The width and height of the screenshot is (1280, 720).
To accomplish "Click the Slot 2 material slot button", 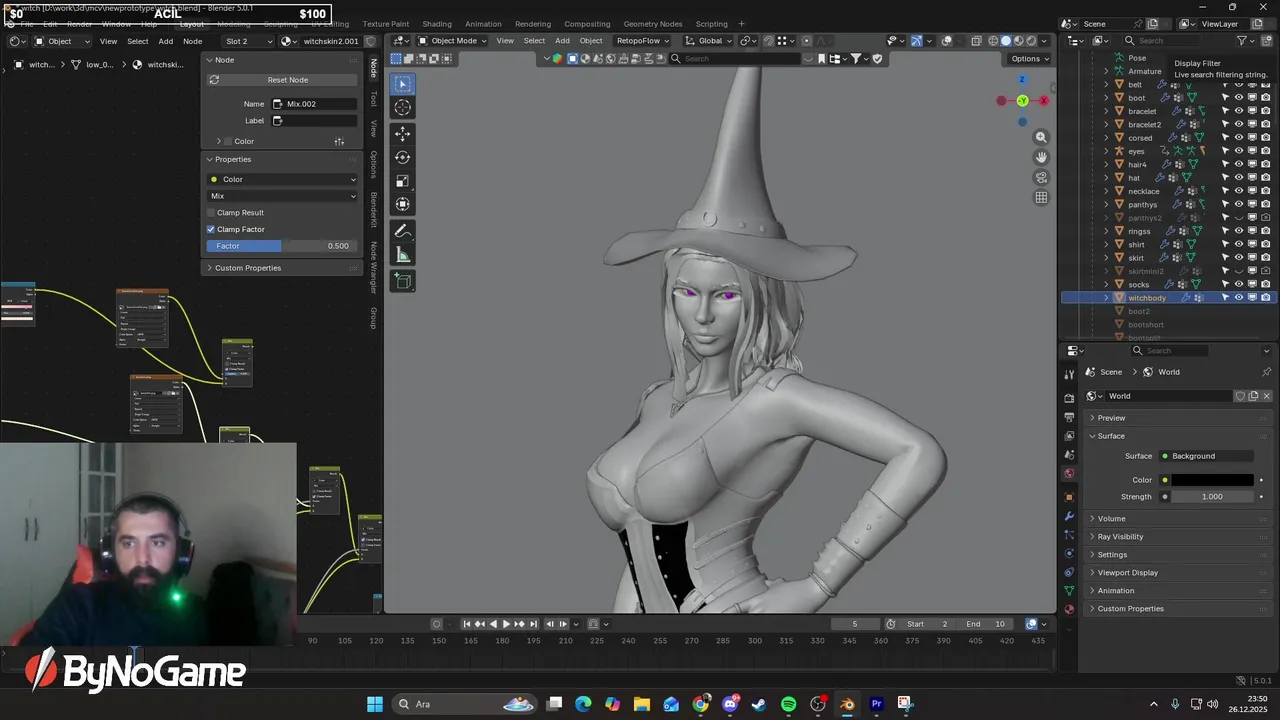I will coord(247,41).
